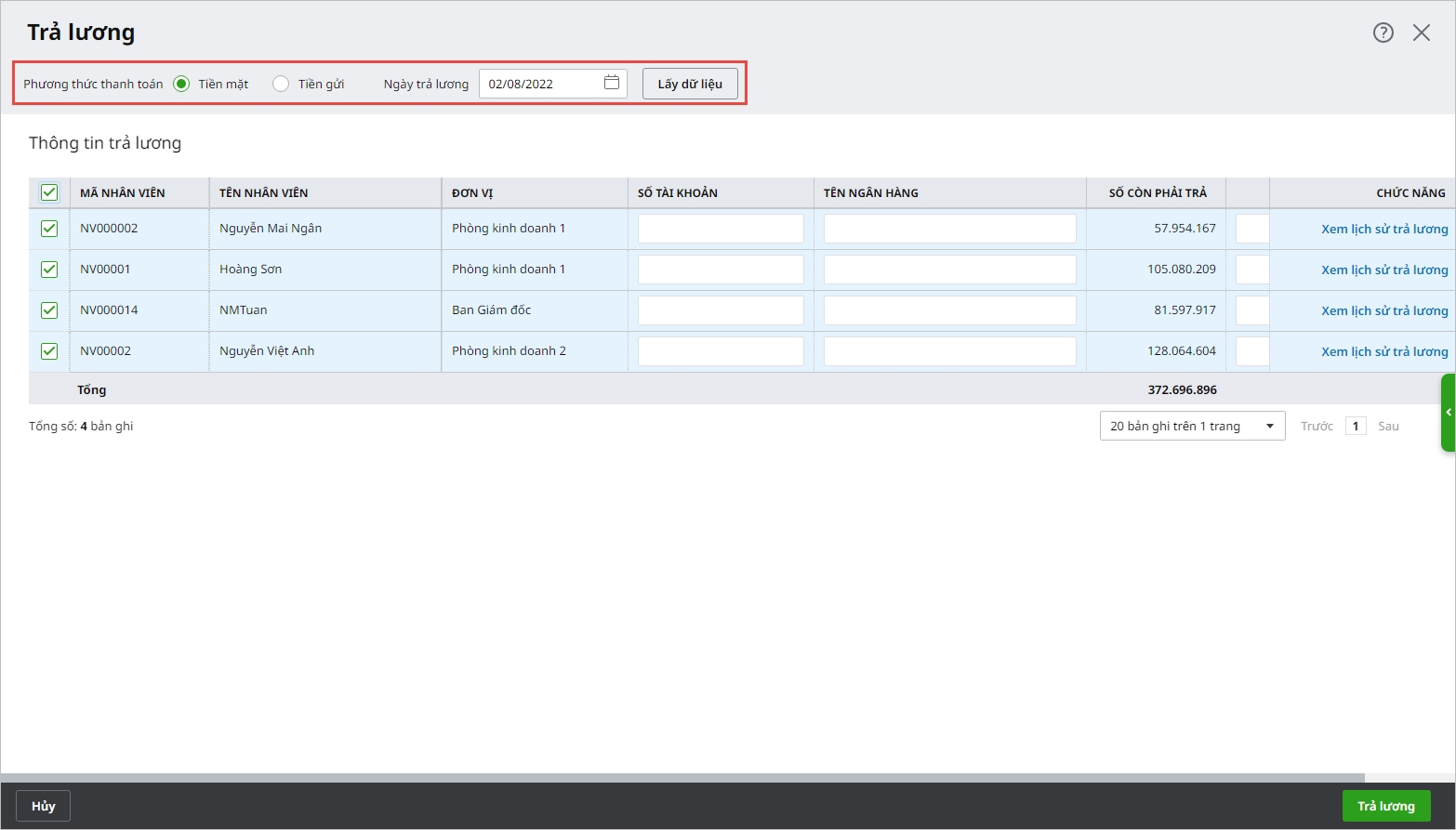
Task: Click the amount 105.080.209
Action: tap(1182, 270)
